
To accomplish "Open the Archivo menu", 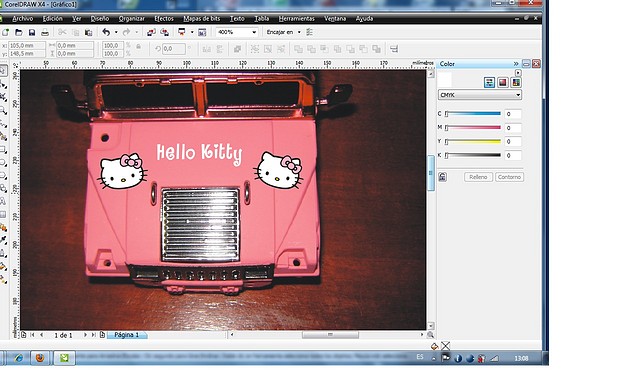I will pos(22,19).
